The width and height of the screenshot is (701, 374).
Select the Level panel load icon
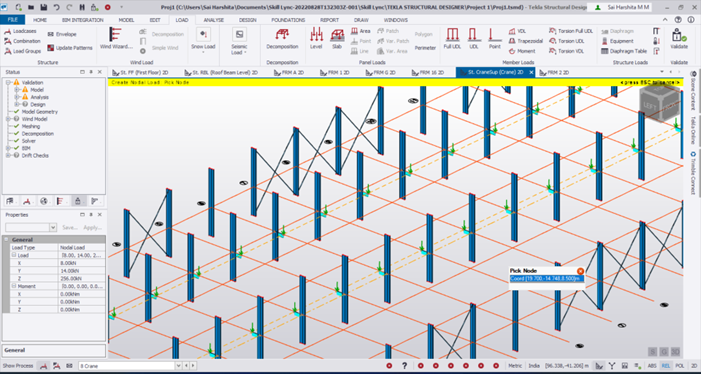click(316, 38)
